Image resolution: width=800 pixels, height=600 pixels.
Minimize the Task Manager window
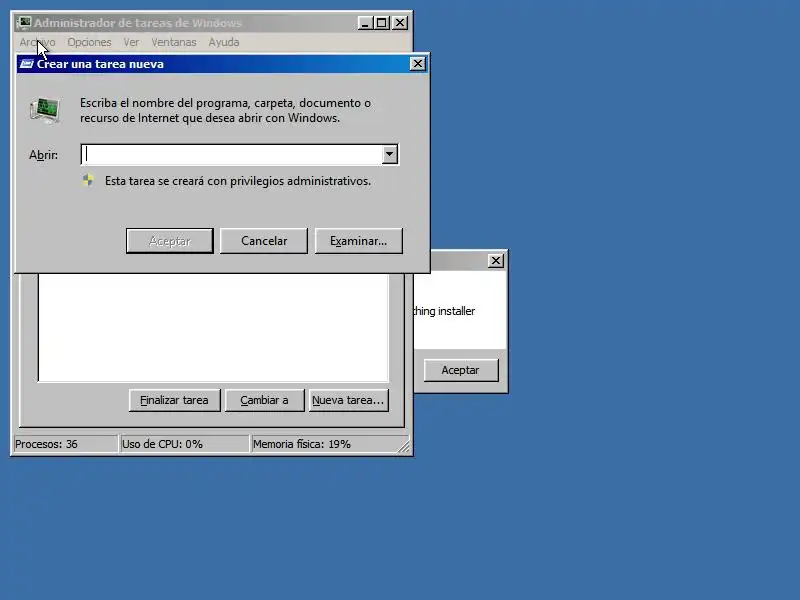pyautogui.click(x=365, y=23)
